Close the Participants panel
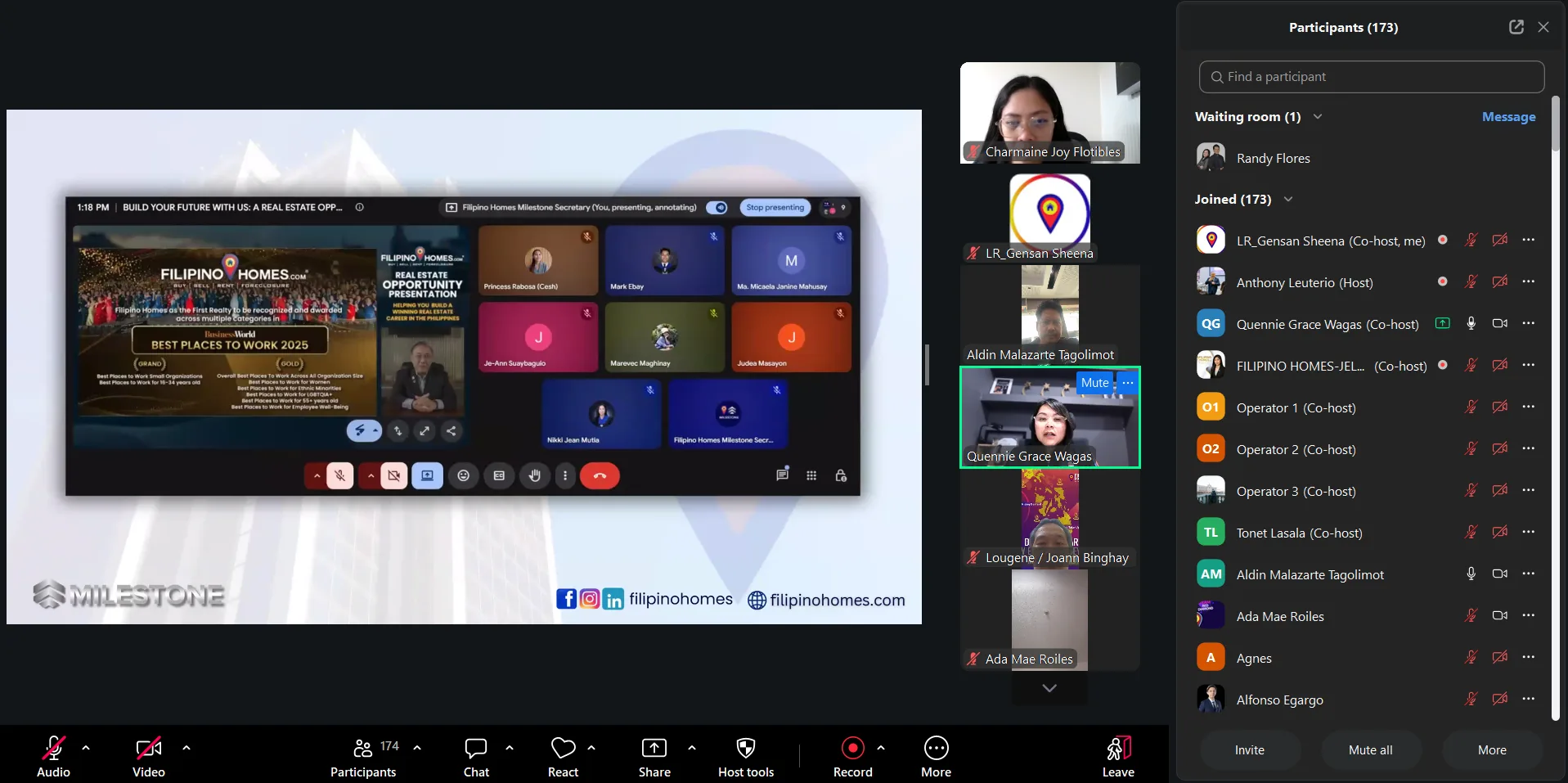 pyautogui.click(x=1543, y=27)
